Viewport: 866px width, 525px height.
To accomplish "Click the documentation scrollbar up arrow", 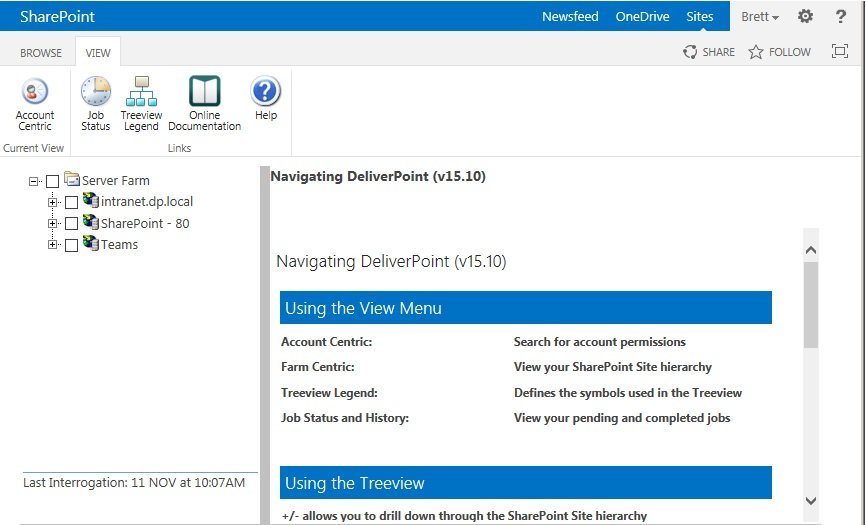I will click(x=811, y=250).
